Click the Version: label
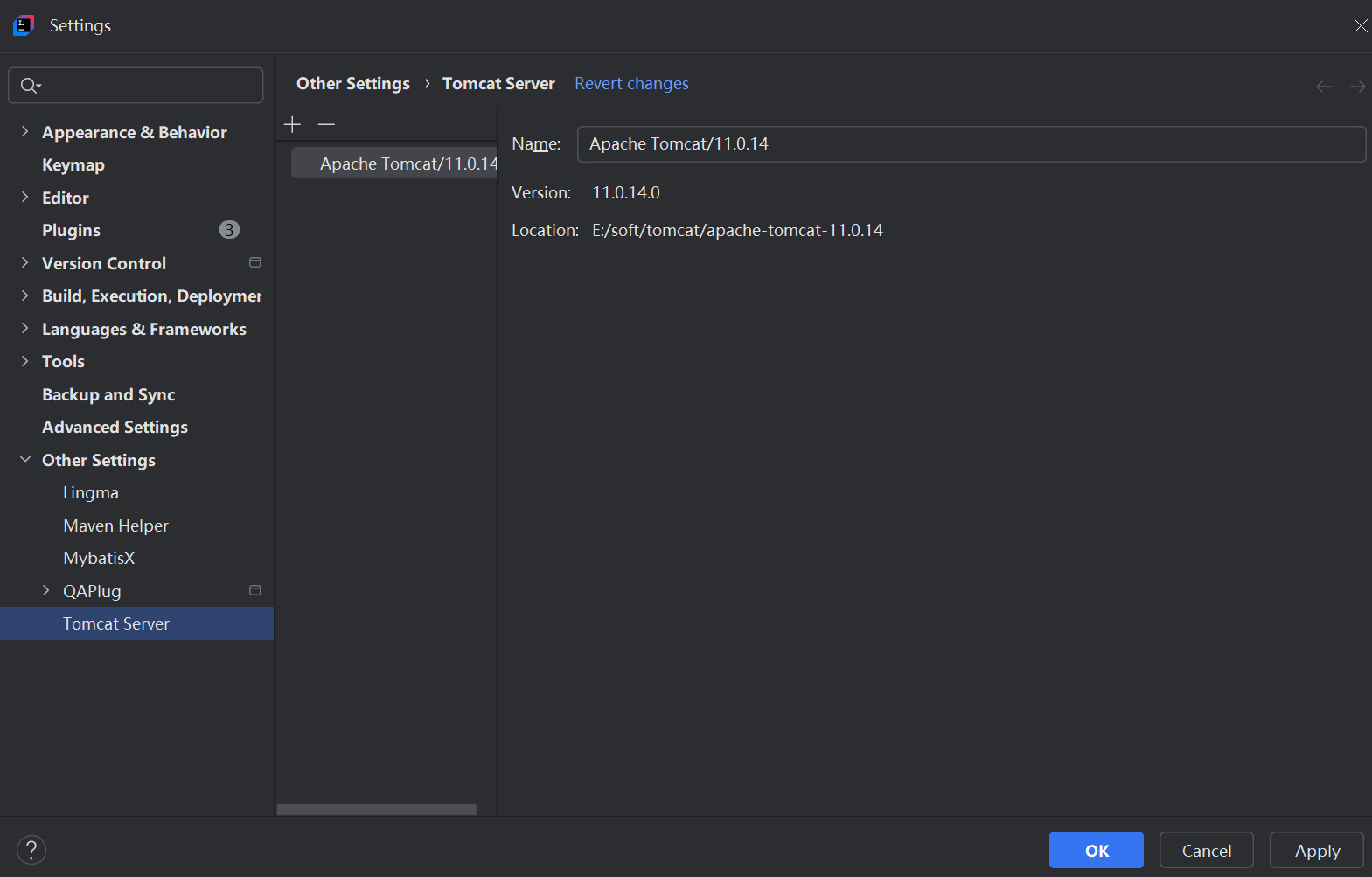The image size is (1372, 877). (x=541, y=192)
